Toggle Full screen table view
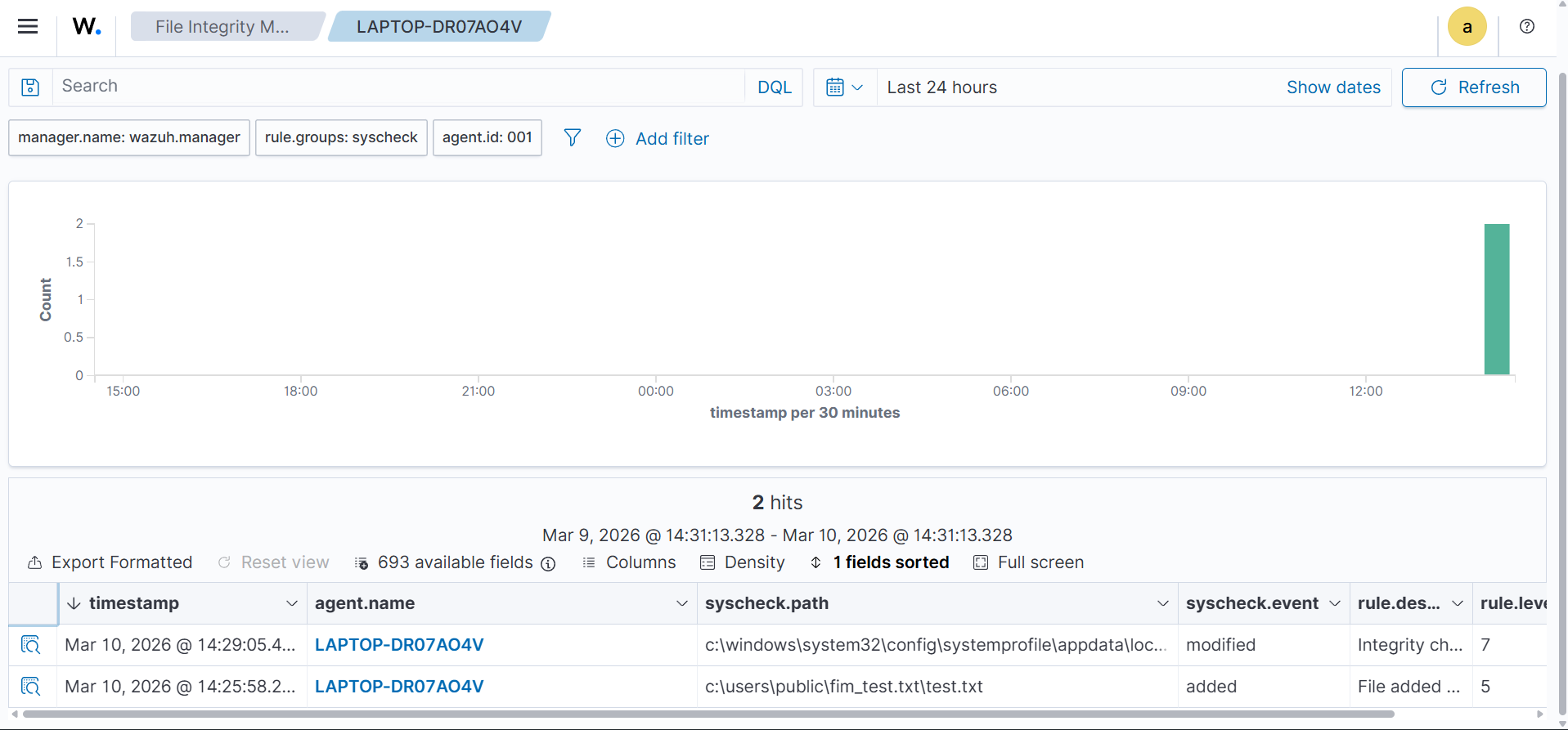This screenshot has width=1568, height=730. [1028, 562]
